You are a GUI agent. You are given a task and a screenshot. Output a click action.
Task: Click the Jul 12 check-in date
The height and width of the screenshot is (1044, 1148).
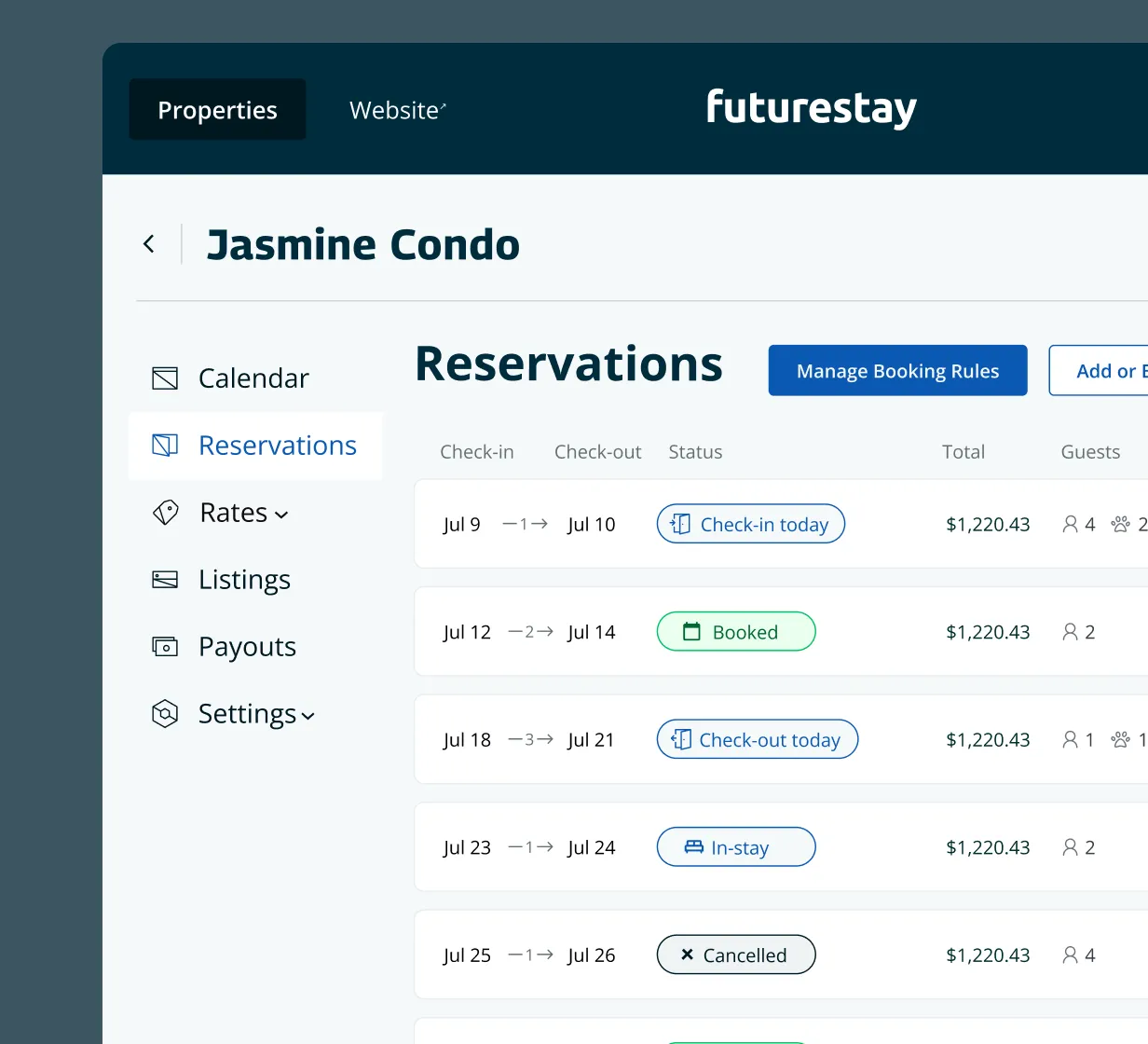click(x=467, y=632)
